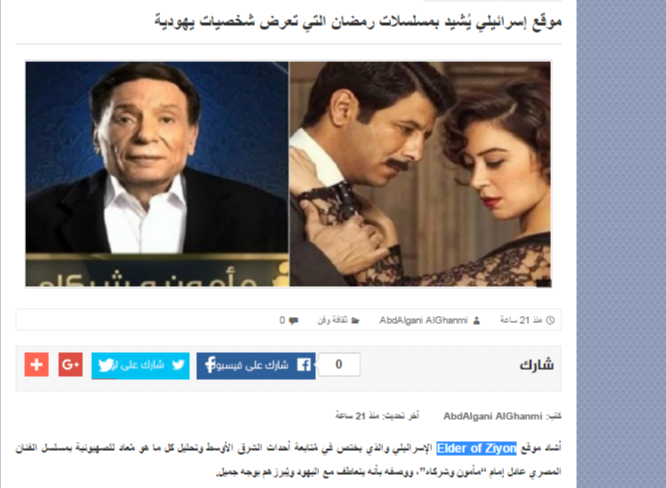
Task: Click the Twitter bird icon
Action: click(178, 364)
